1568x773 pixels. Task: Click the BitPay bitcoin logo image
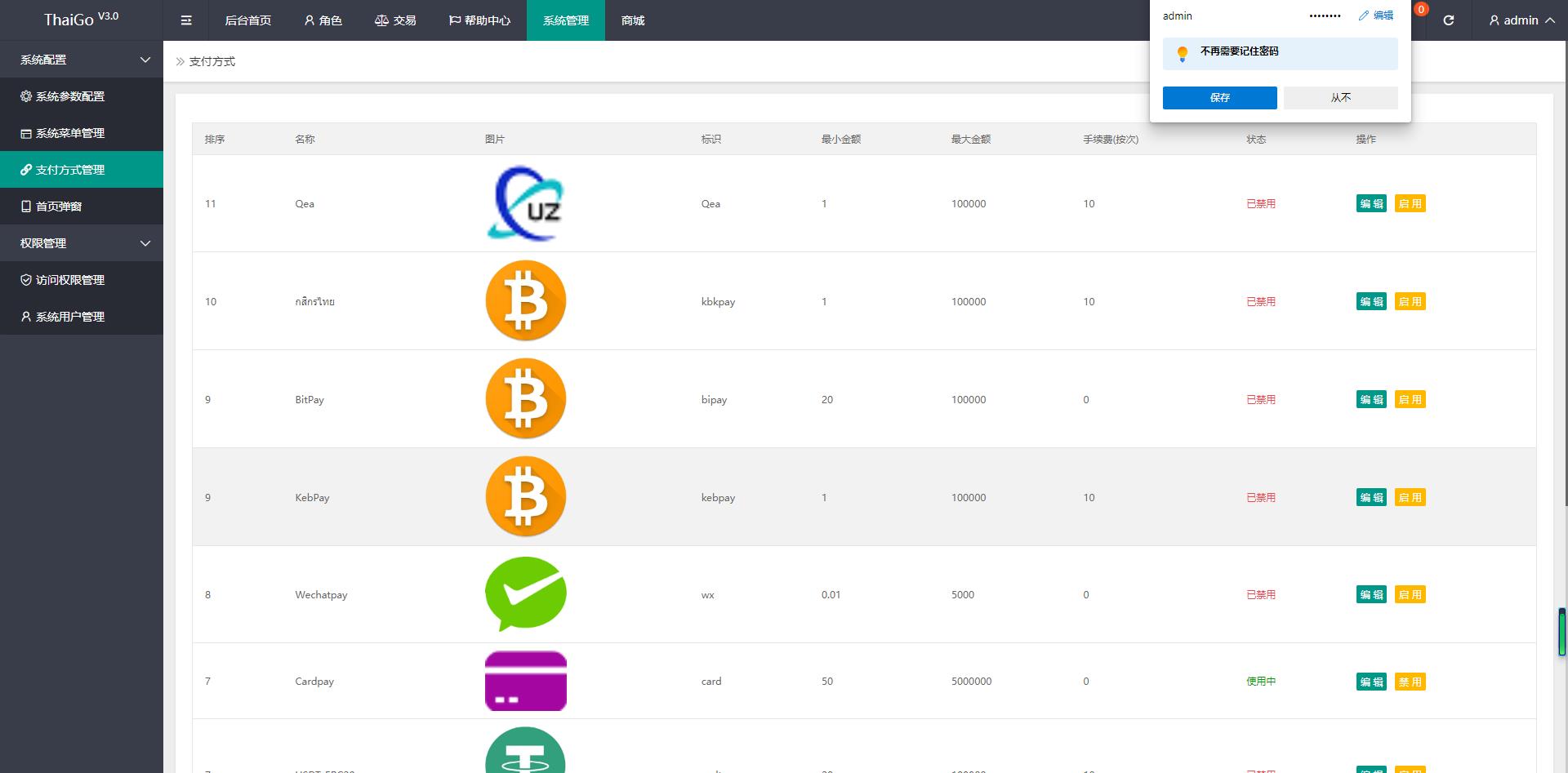526,399
